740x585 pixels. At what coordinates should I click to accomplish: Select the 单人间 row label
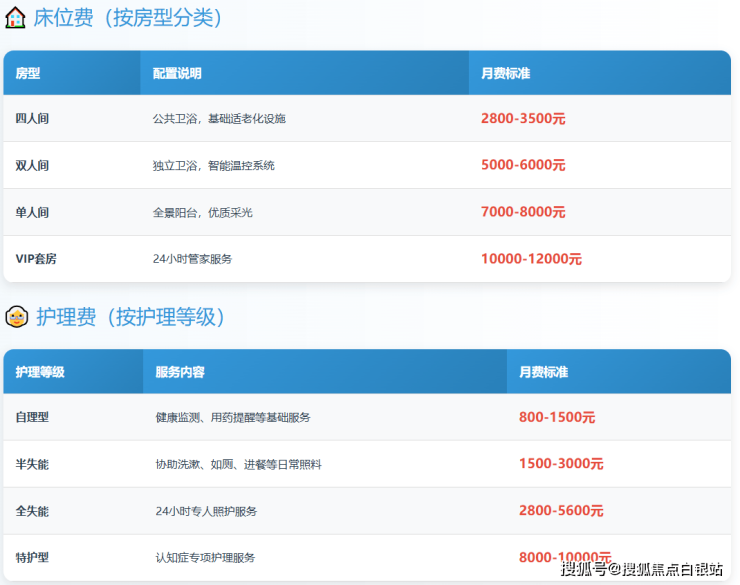coord(32,212)
